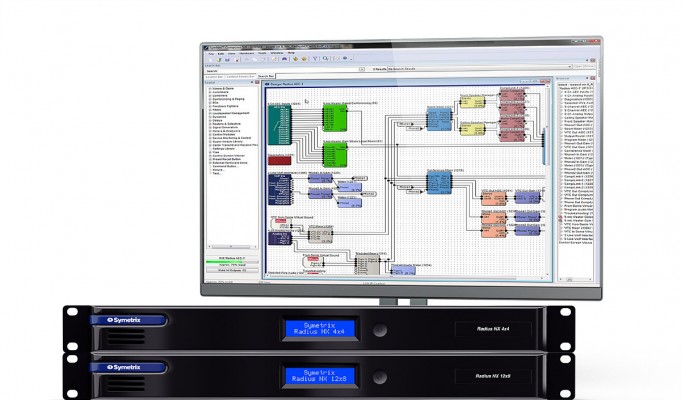The width and height of the screenshot is (681, 400).
Task: Push the round knob on Radius NX 4x4
Action: 380,330
